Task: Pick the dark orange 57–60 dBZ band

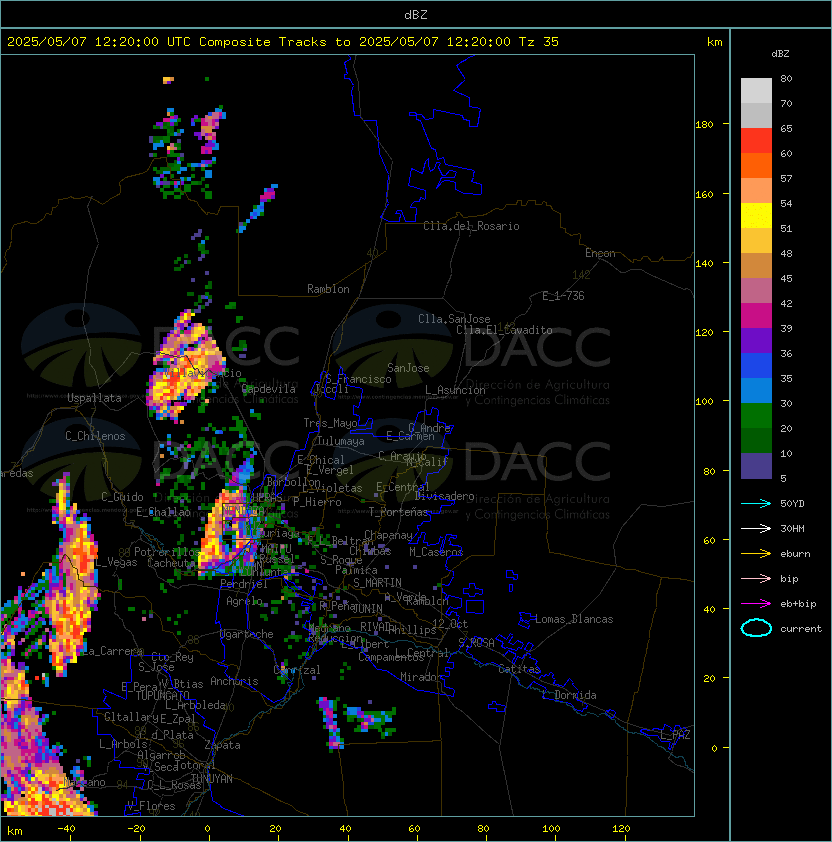Action: coord(756,166)
